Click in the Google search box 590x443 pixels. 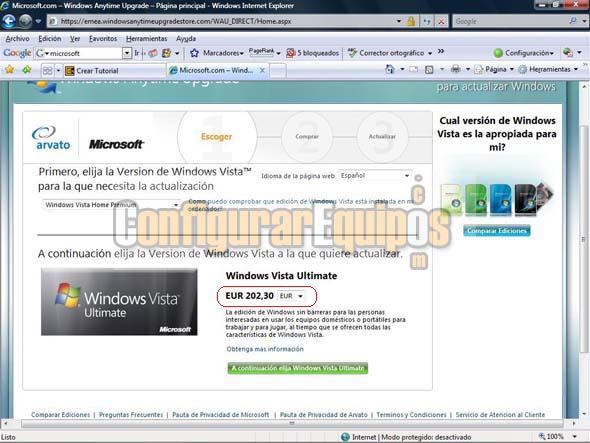coord(512,21)
